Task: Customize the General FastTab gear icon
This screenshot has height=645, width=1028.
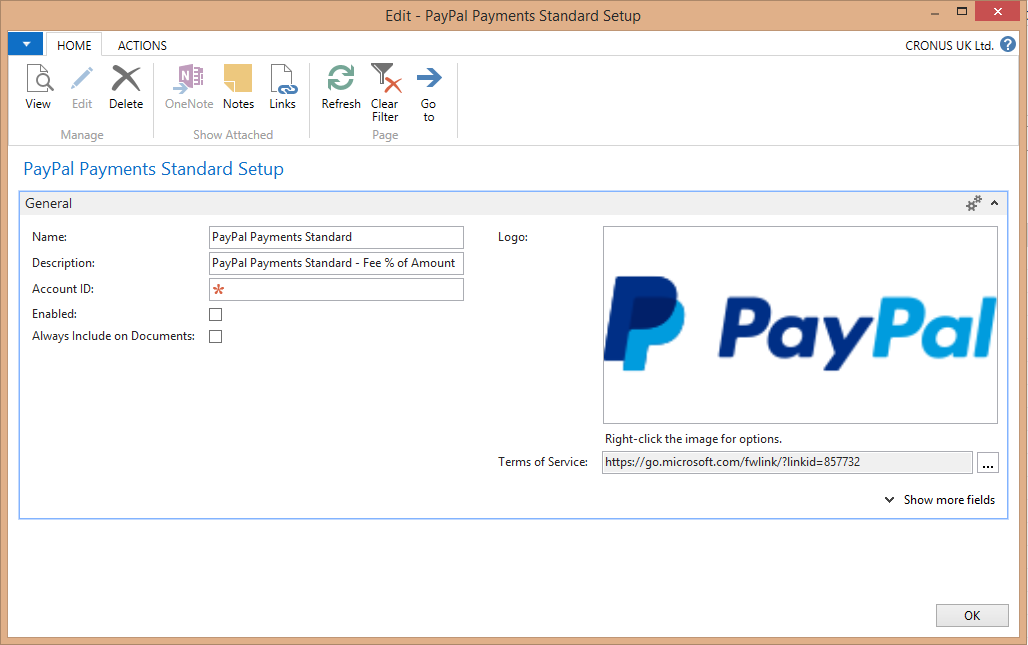Action: 974,203
